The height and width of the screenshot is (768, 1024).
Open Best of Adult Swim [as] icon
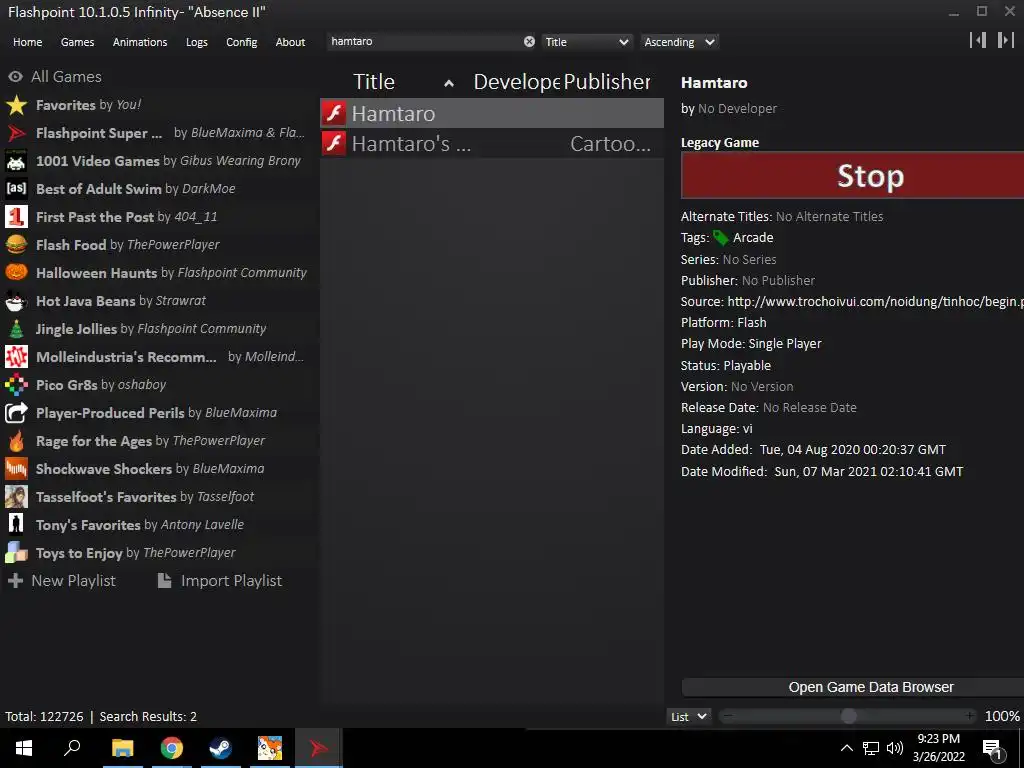pyautogui.click(x=16, y=189)
